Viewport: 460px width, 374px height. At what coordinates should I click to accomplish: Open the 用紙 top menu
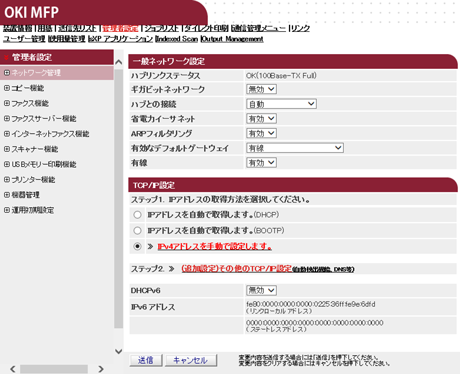tap(45, 28)
